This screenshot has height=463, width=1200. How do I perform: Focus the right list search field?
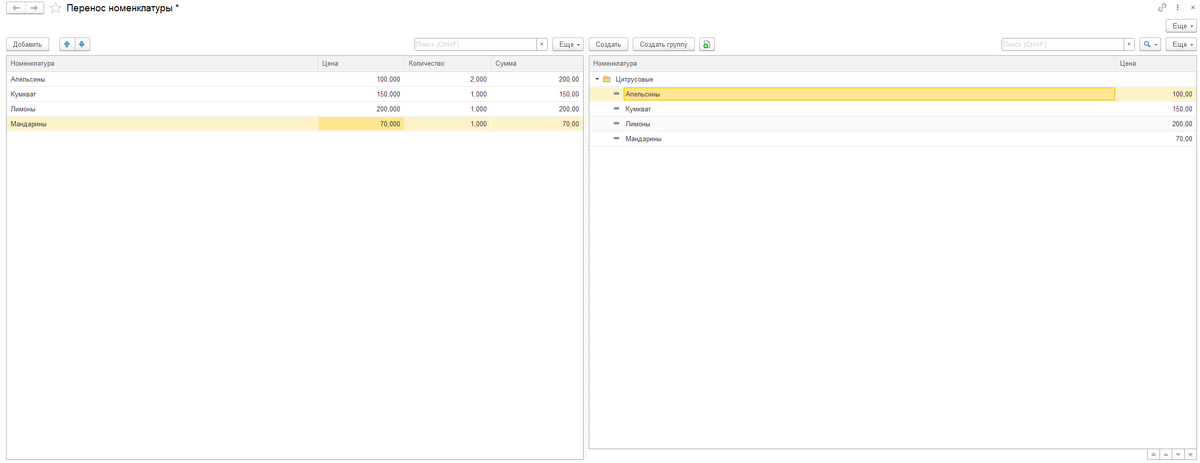(1063, 44)
